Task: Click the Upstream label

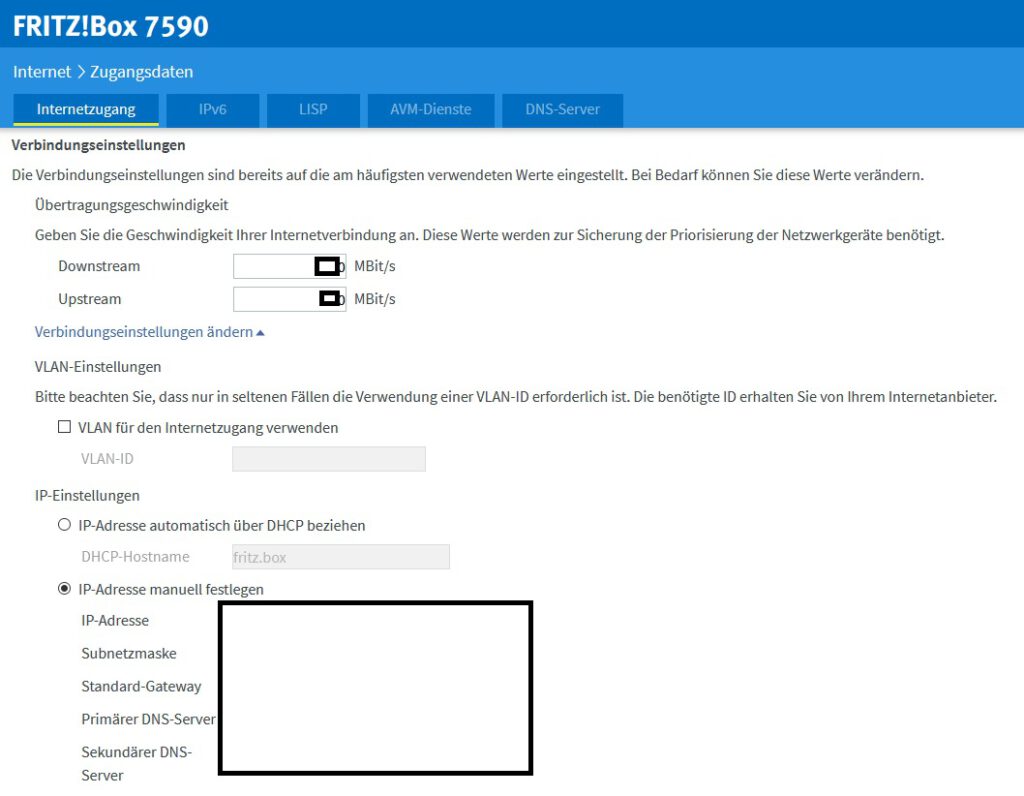Action: coord(90,299)
